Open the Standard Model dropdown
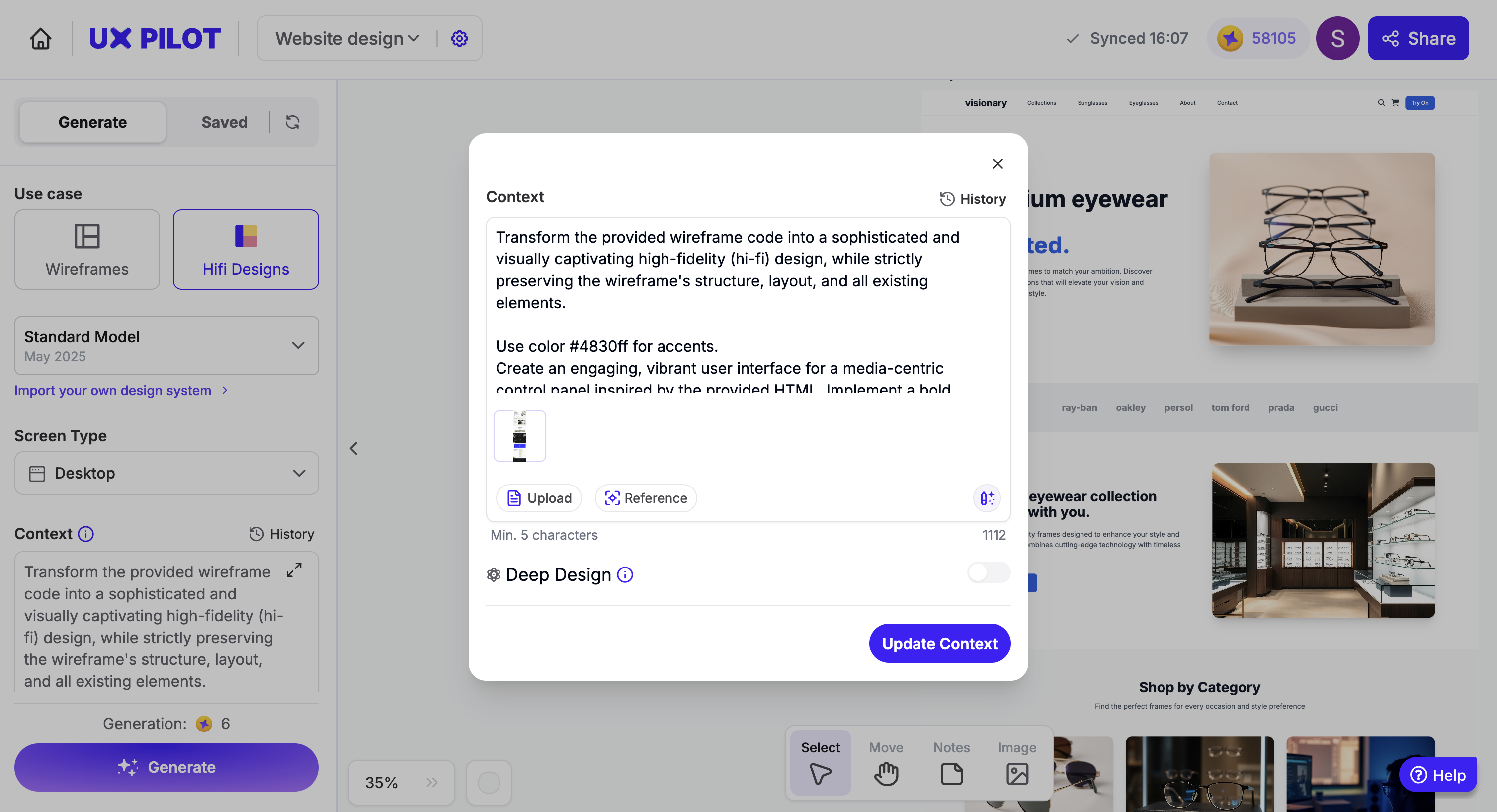The height and width of the screenshot is (812, 1497). [x=166, y=345]
